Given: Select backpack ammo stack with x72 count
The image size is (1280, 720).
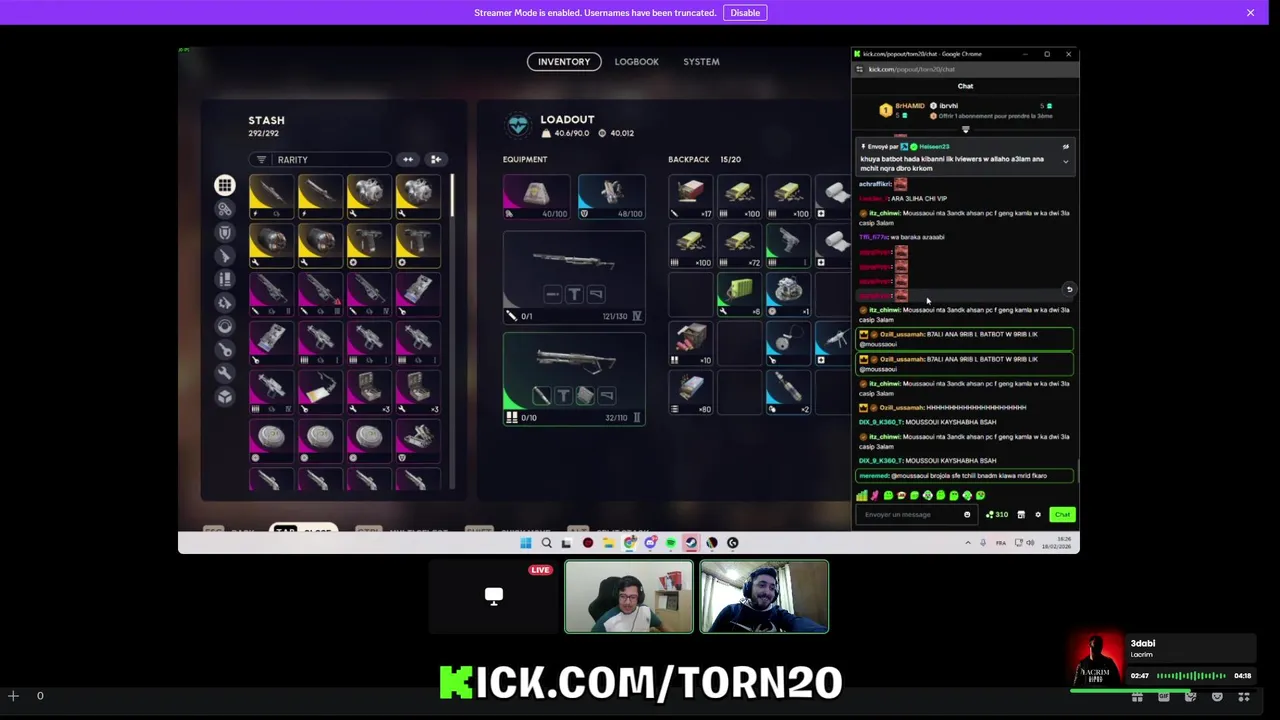Looking at the screenshot, I should (740, 246).
